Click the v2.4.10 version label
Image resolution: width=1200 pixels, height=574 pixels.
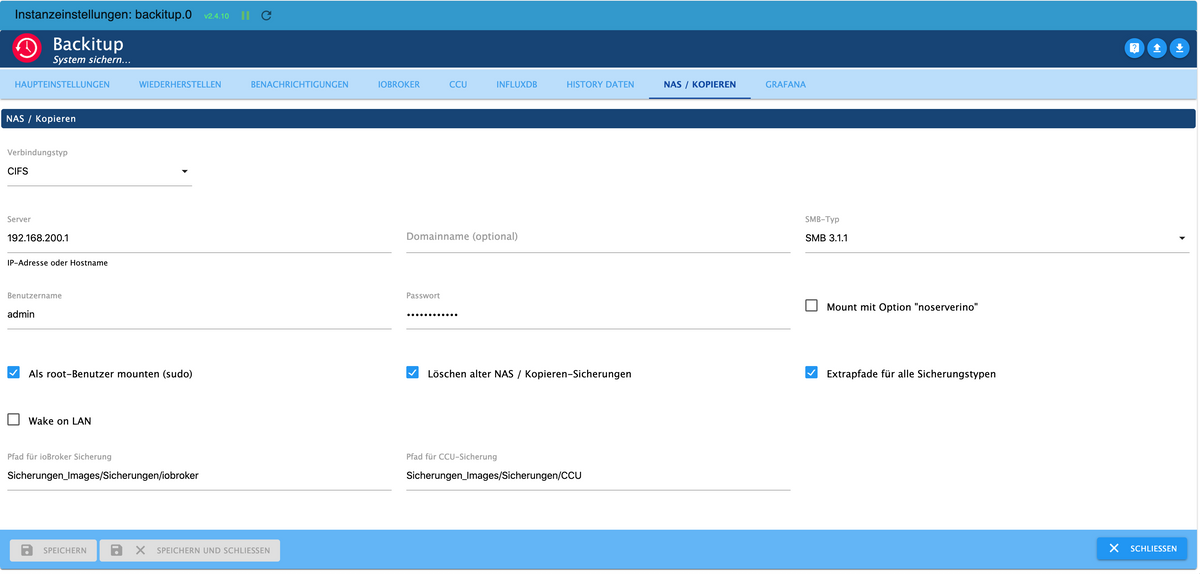pyautogui.click(x=217, y=17)
